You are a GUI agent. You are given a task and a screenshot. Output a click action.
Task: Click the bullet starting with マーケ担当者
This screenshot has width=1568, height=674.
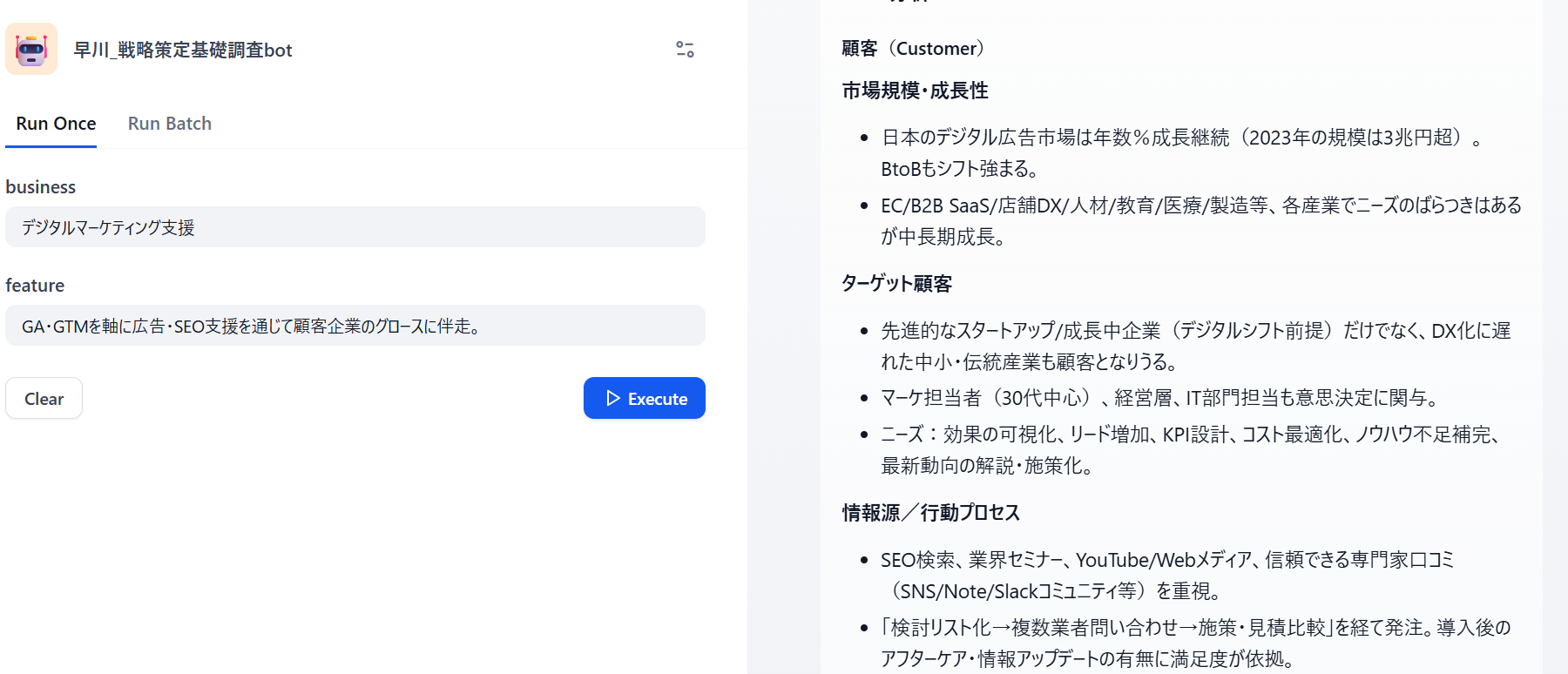coord(1159,398)
